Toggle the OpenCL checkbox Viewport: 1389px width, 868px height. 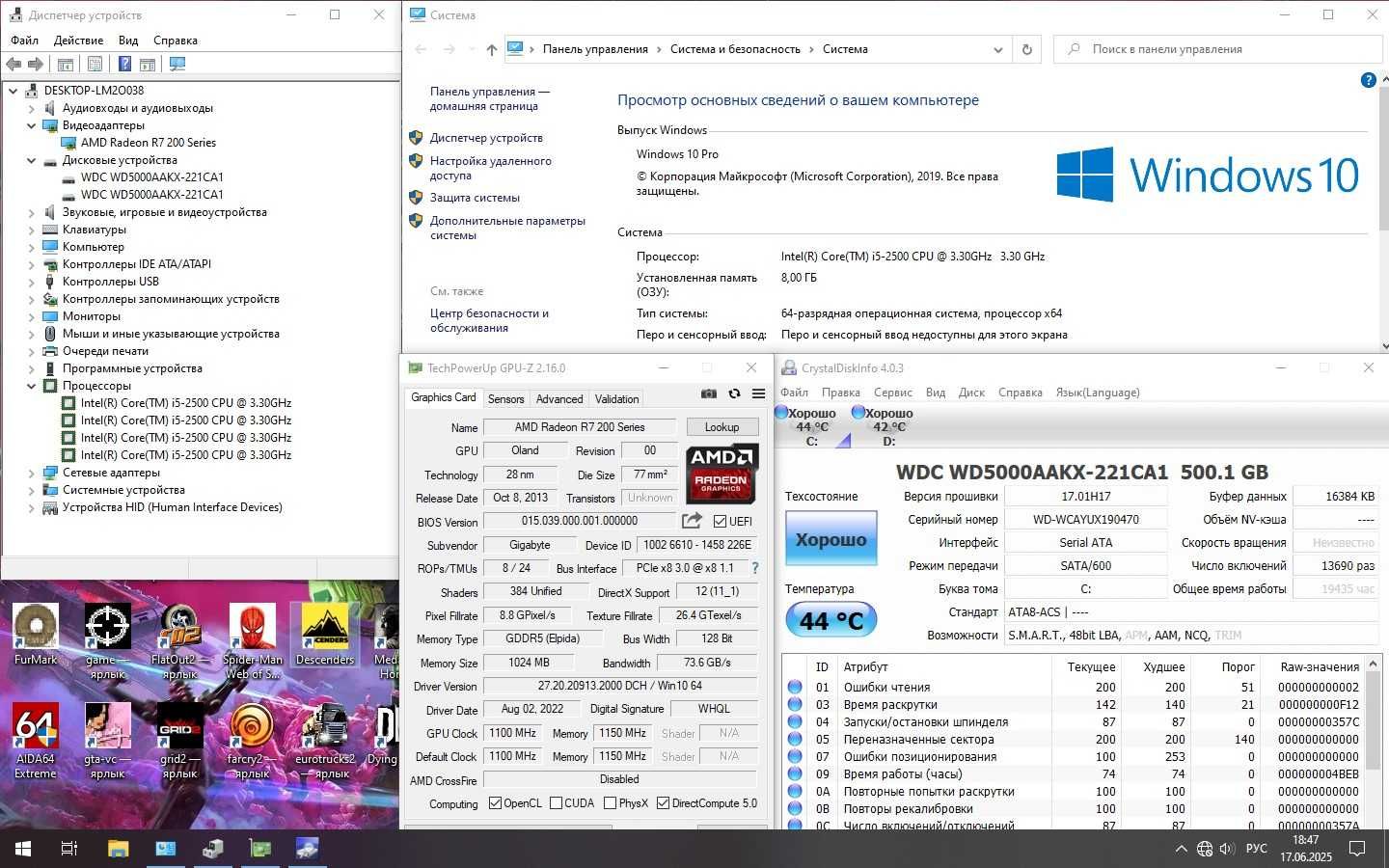pyautogui.click(x=495, y=802)
